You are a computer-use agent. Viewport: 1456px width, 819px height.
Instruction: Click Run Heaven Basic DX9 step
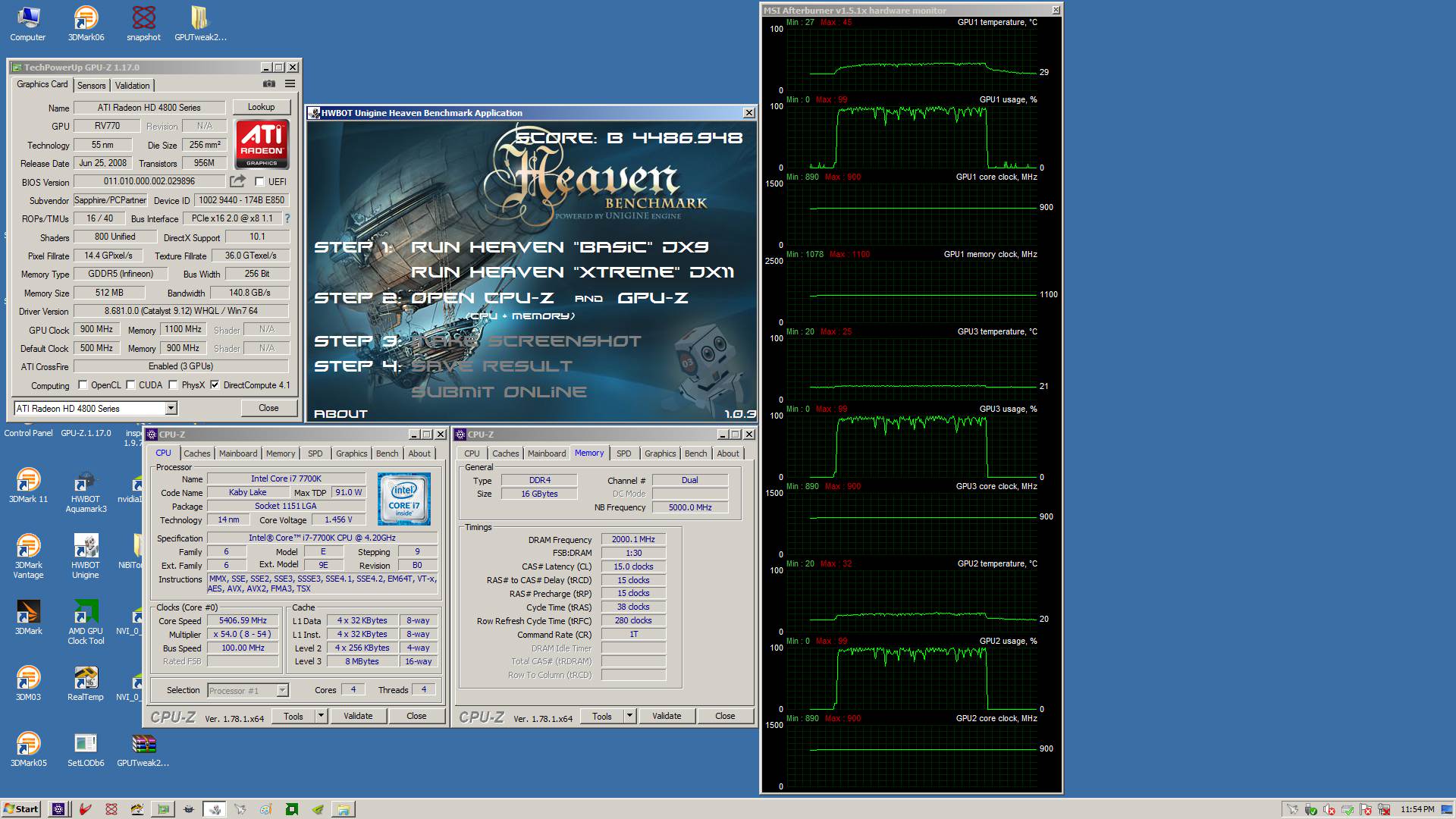pyautogui.click(x=560, y=247)
